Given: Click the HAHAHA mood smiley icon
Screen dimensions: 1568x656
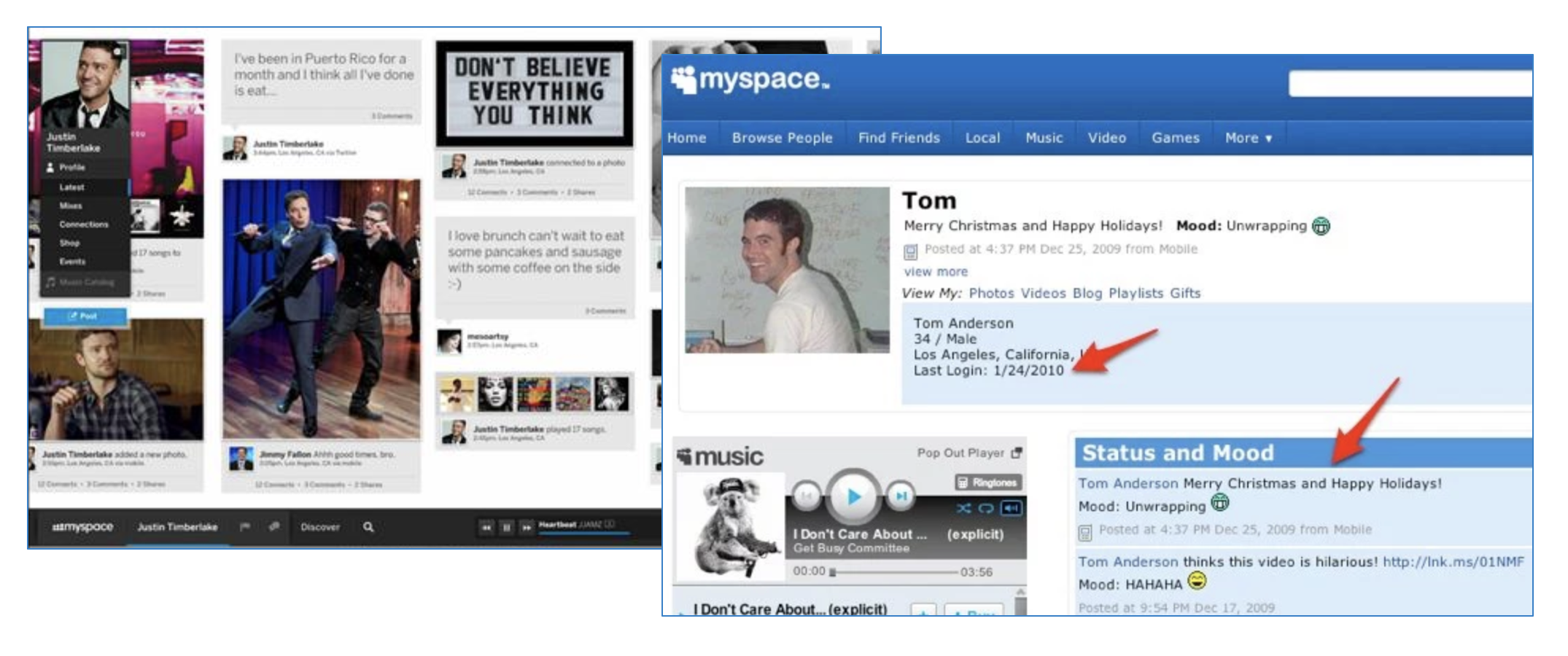Looking at the screenshot, I should tap(1197, 581).
